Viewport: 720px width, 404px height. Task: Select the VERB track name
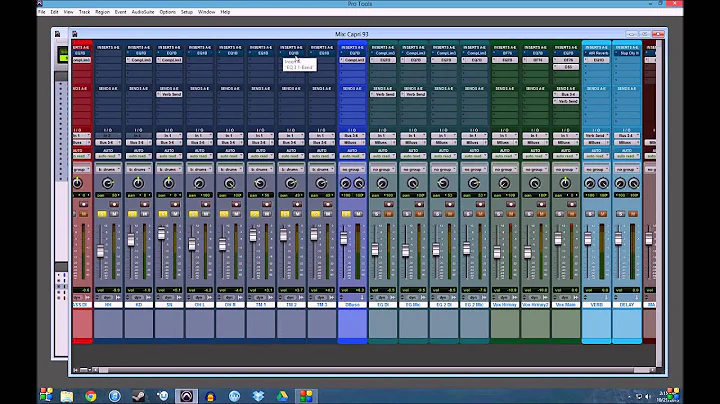coord(596,305)
